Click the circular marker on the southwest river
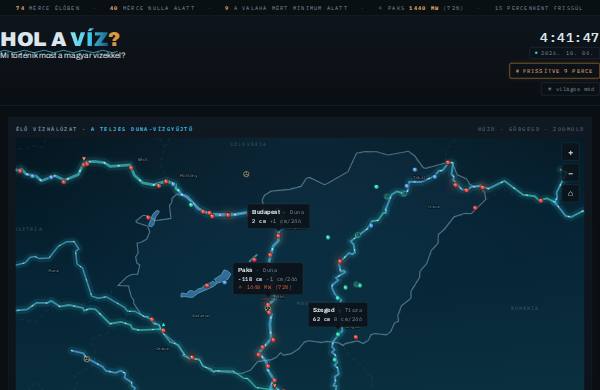600x390 pixels. [x=87, y=359]
